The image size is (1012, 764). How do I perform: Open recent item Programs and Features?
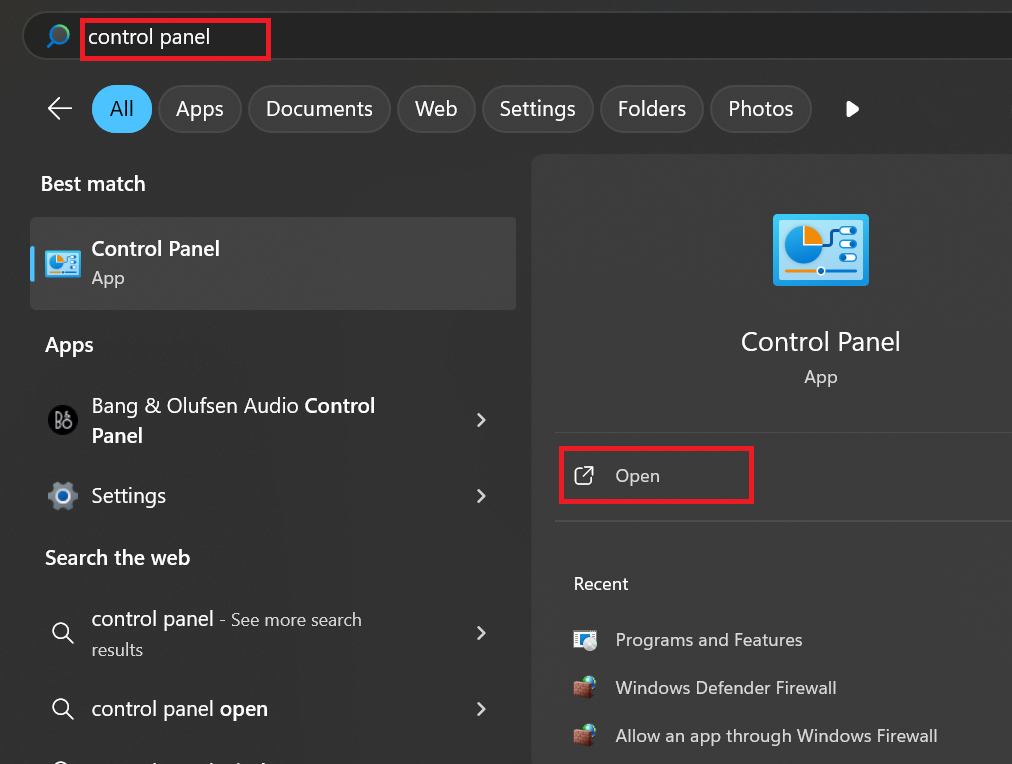708,639
